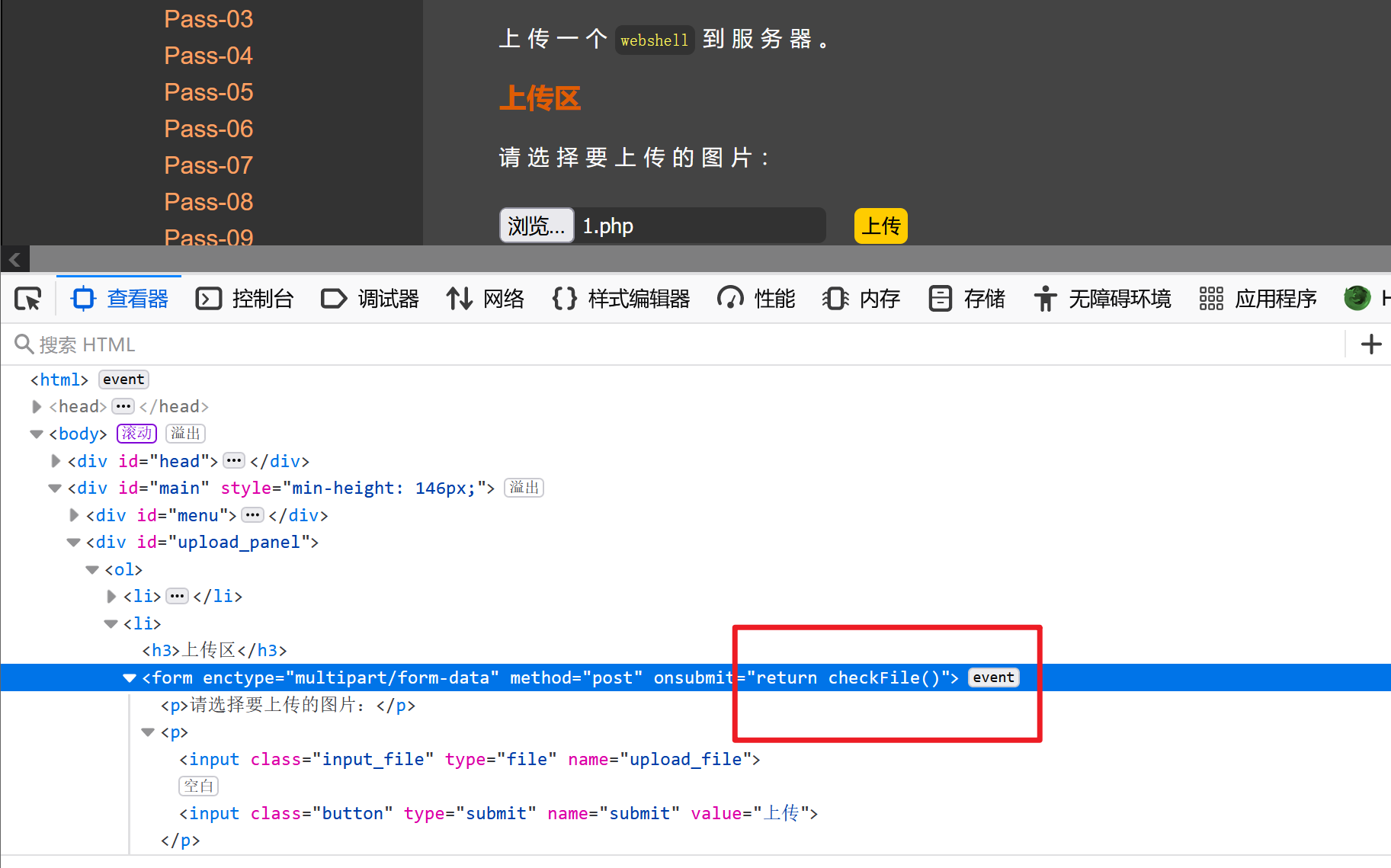Open Pass-06 in the sidebar
Image resolution: width=1391 pixels, height=868 pixels.
(x=209, y=129)
